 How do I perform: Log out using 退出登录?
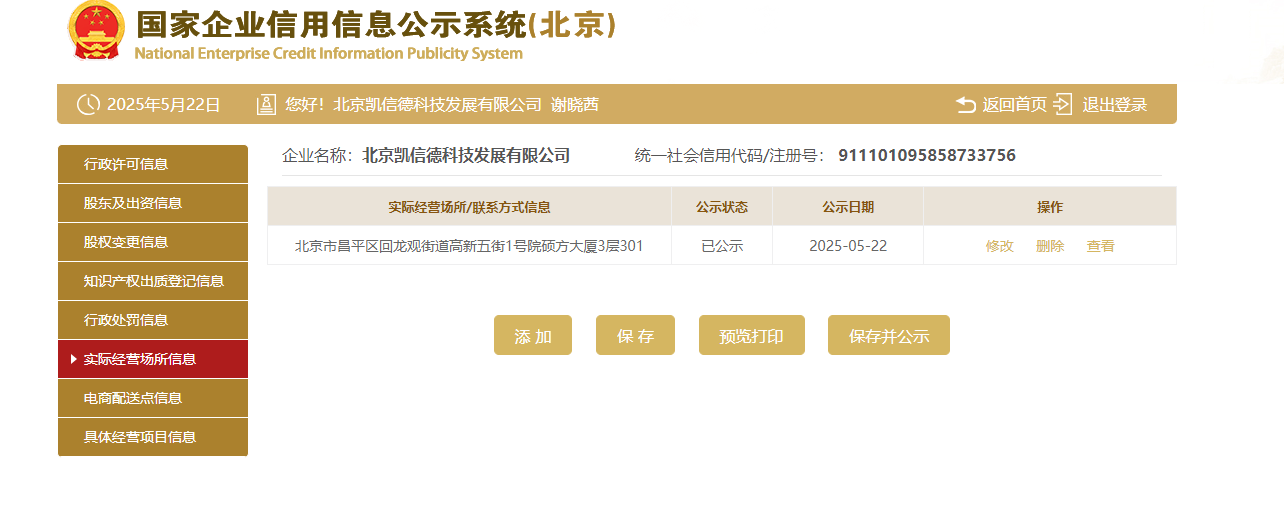[1114, 104]
